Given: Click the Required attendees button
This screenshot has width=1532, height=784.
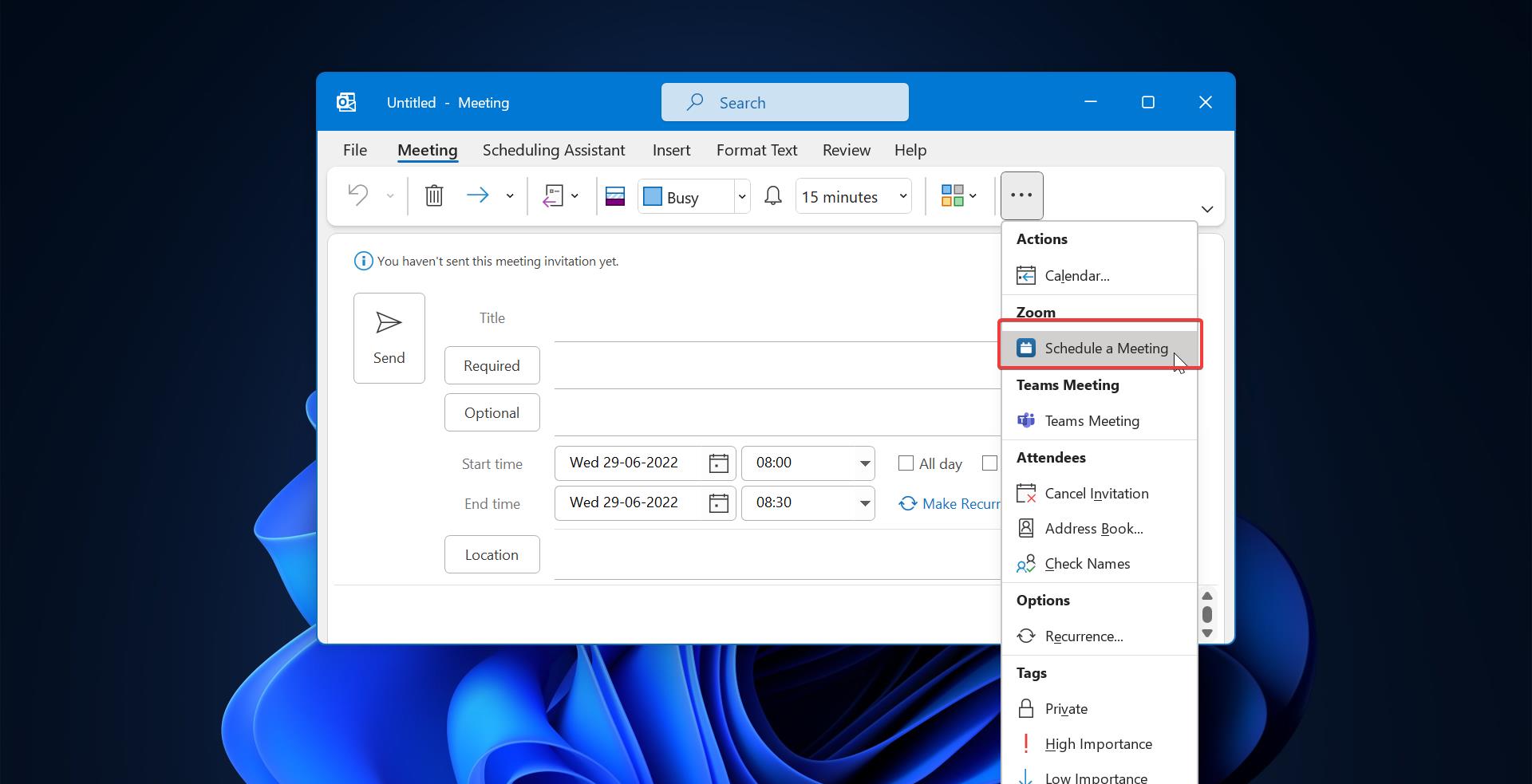Looking at the screenshot, I should [x=492, y=365].
